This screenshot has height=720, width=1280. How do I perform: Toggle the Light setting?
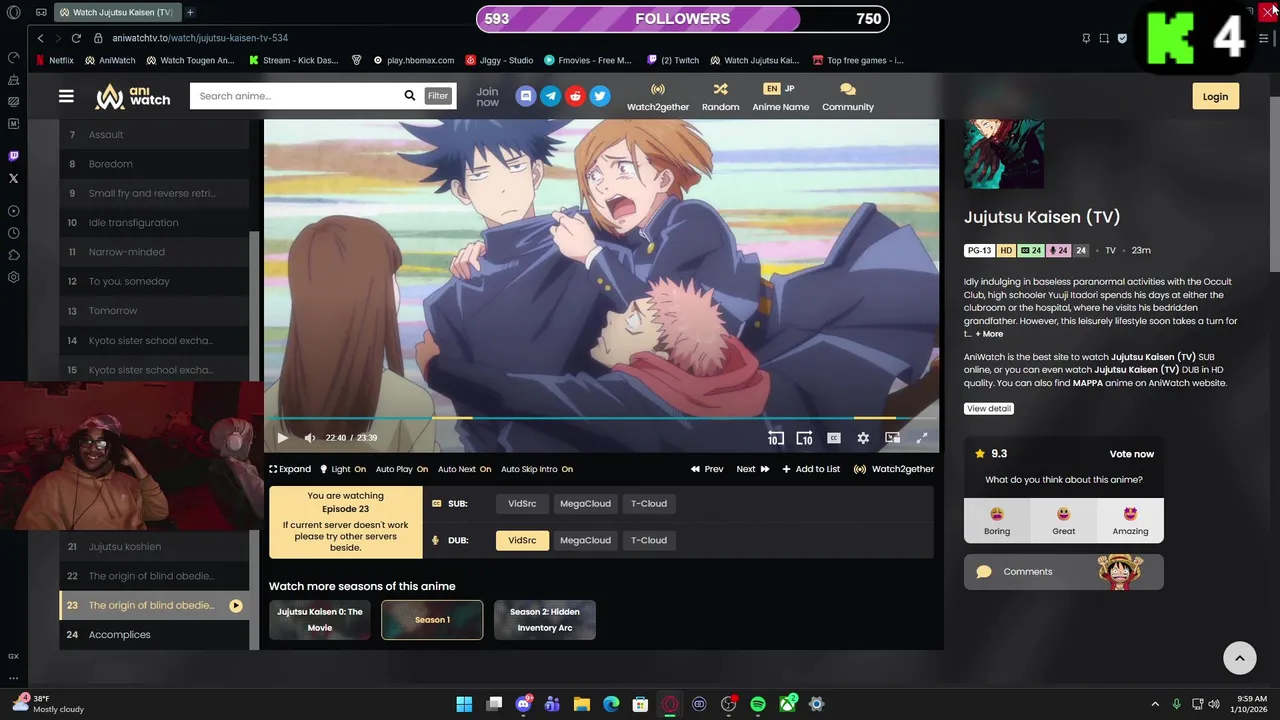point(343,469)
